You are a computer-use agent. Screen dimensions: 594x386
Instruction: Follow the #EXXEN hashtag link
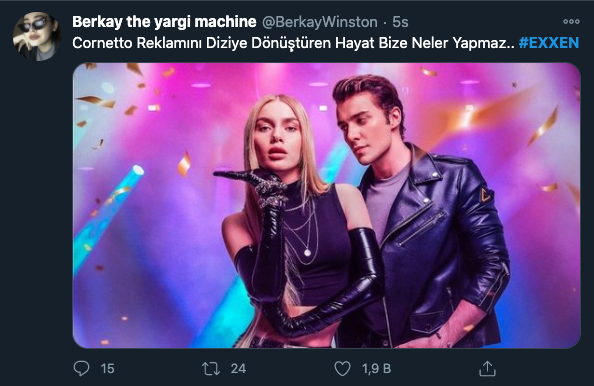[549, 43]
